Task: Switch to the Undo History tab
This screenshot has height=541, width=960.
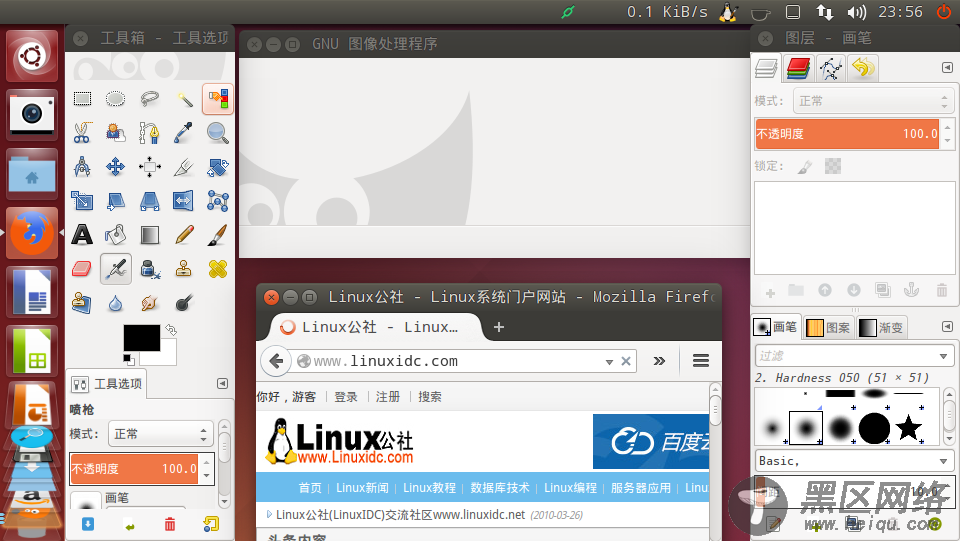Action: coord(863,68)
